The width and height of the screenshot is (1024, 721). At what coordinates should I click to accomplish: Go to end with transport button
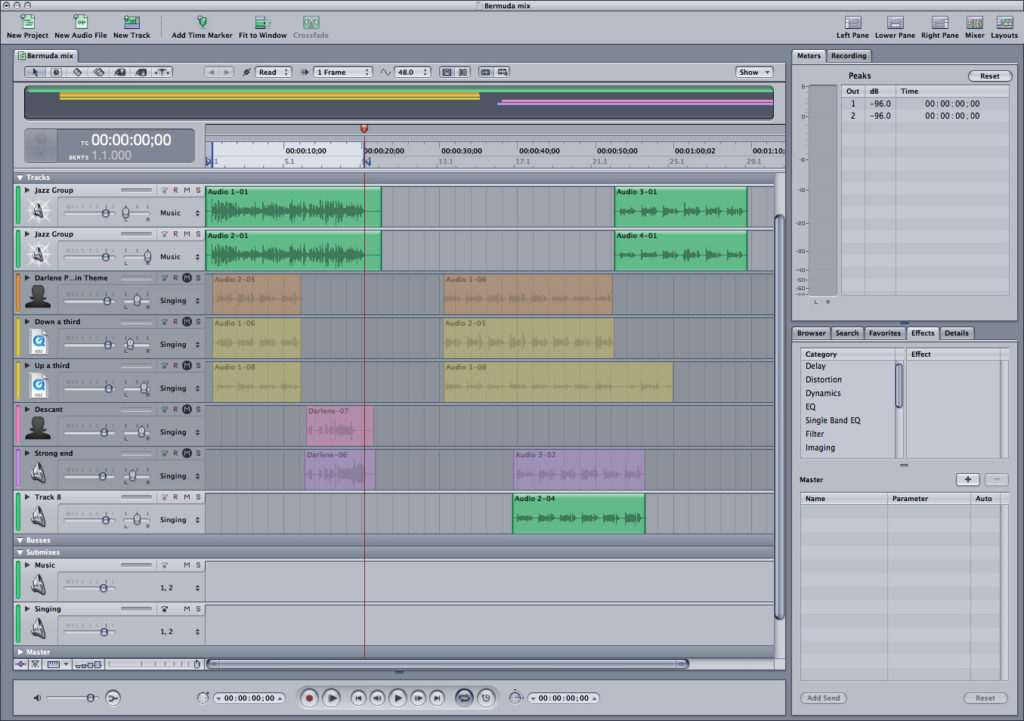tap(438, 698)
